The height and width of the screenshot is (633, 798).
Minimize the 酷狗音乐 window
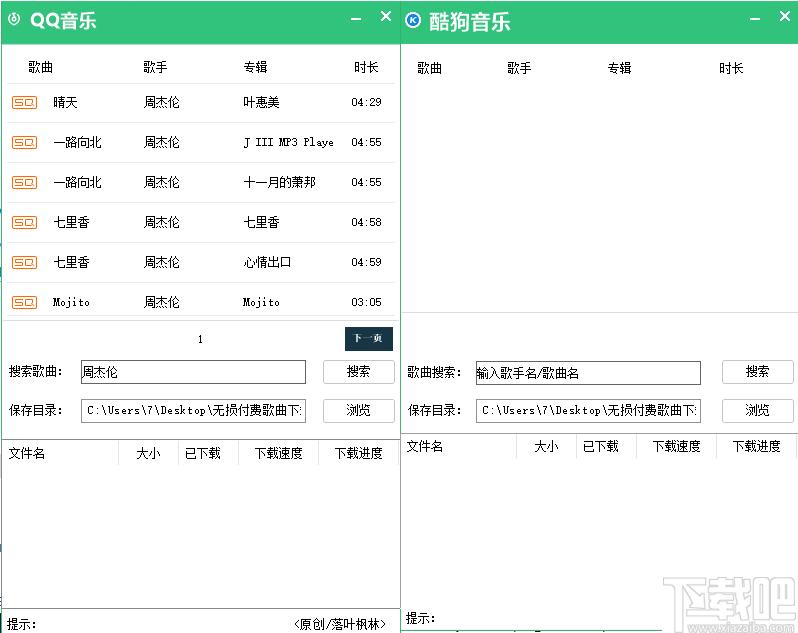755,19
